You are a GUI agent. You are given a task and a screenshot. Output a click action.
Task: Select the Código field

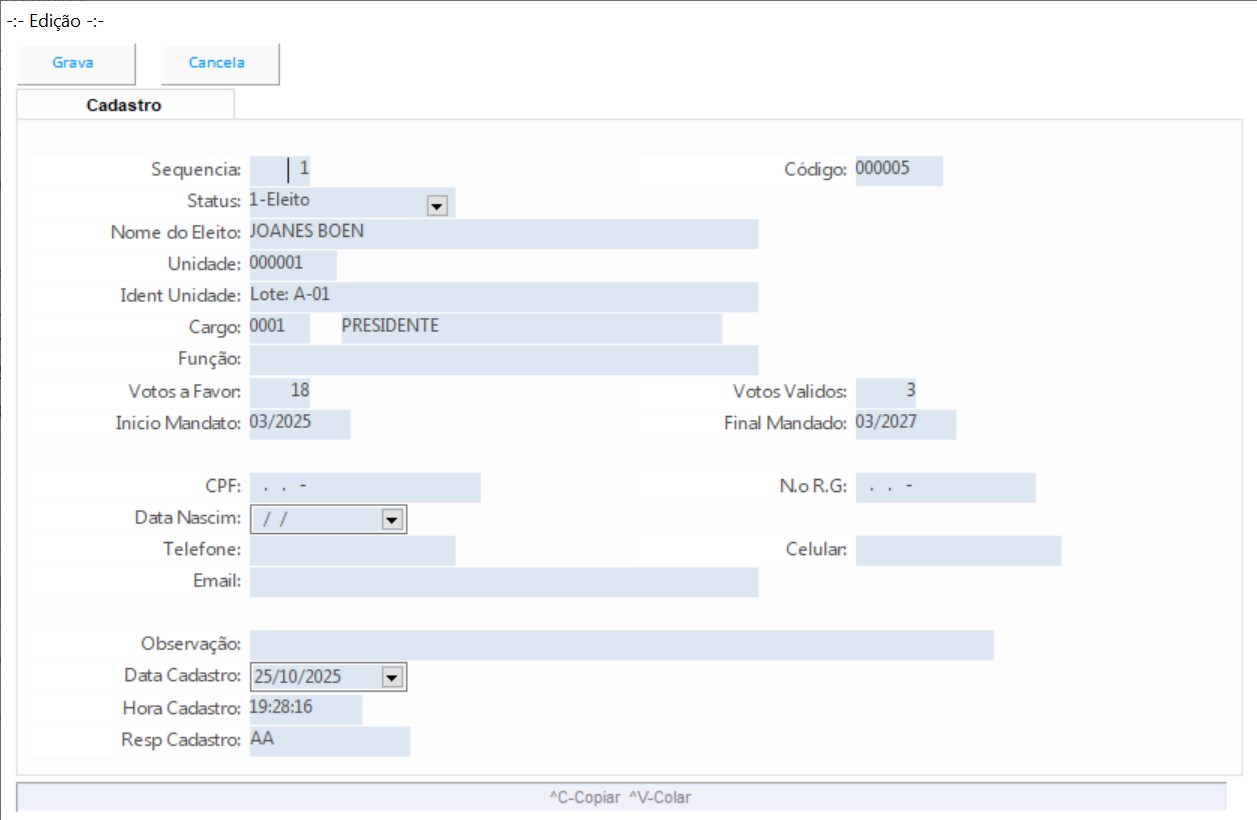(x=897, y=170)
